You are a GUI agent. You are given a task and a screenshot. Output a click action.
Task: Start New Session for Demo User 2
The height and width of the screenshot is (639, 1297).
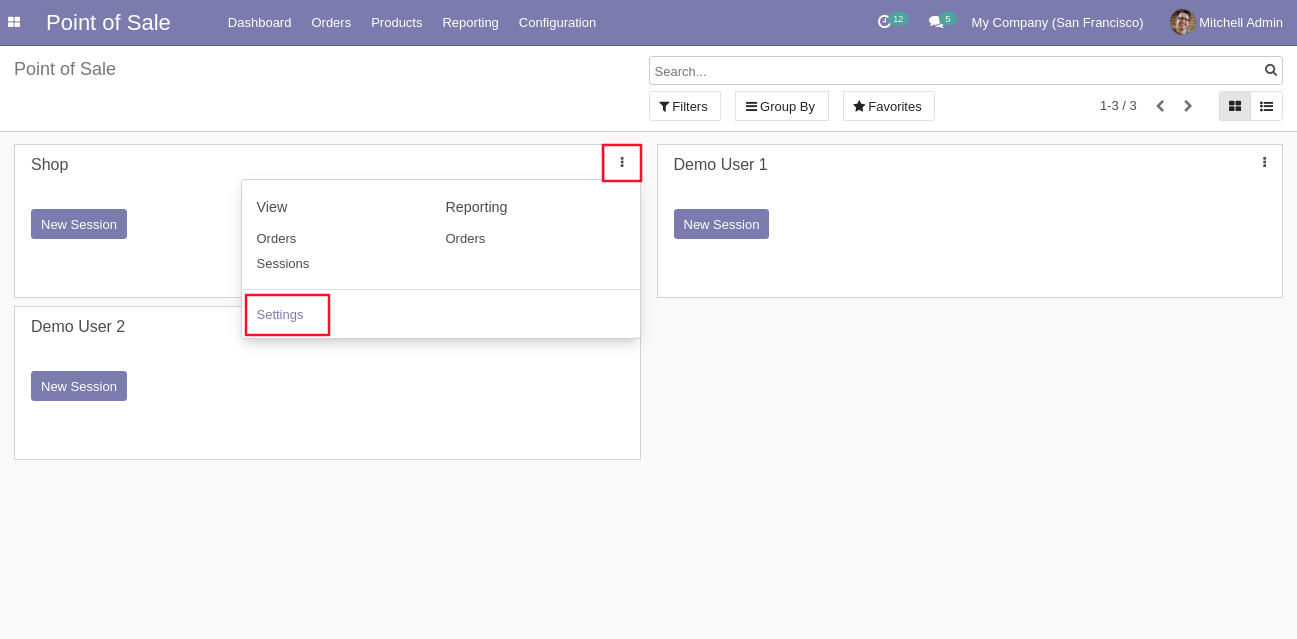79,386
